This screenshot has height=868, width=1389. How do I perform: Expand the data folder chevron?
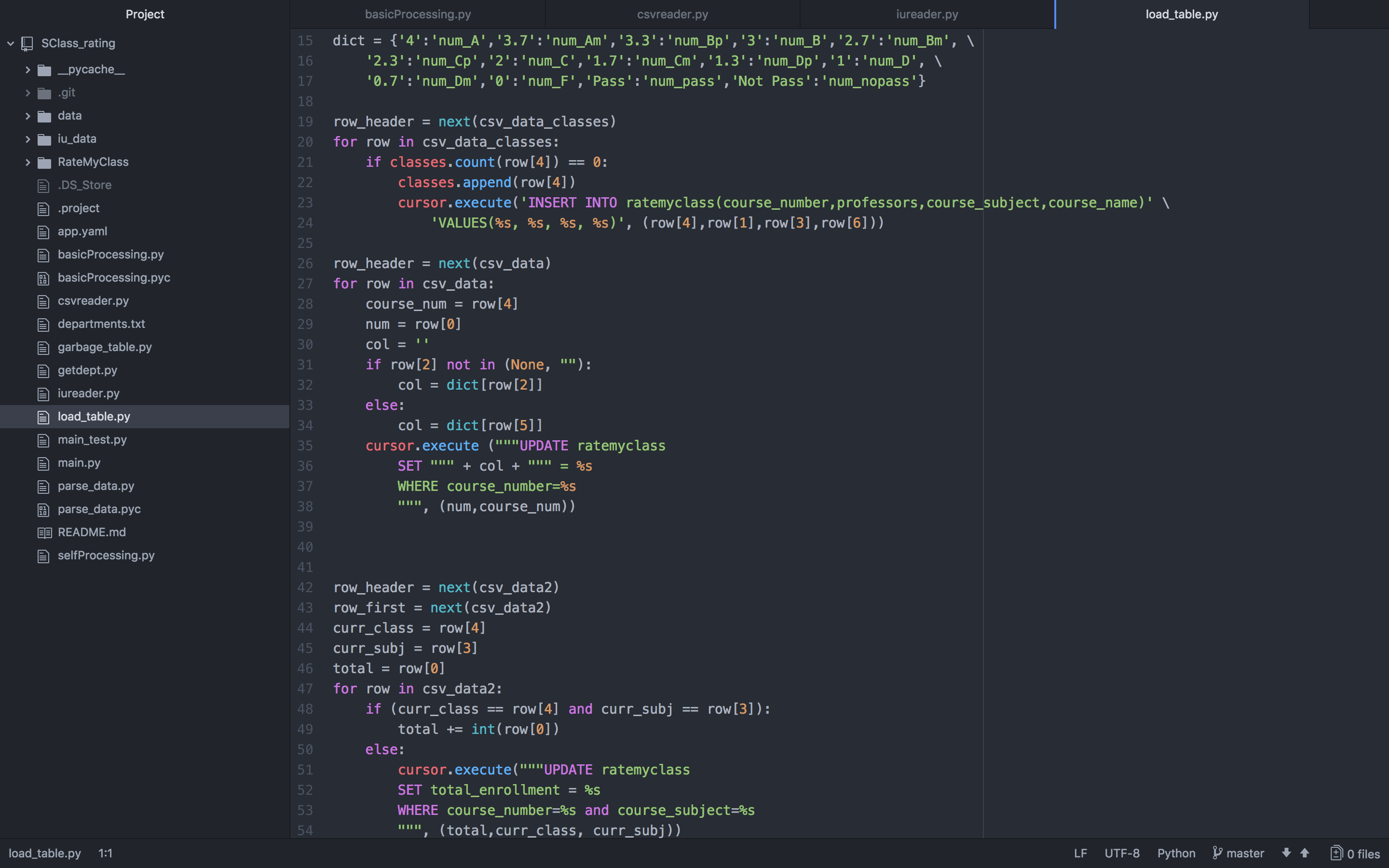[27, 116]
